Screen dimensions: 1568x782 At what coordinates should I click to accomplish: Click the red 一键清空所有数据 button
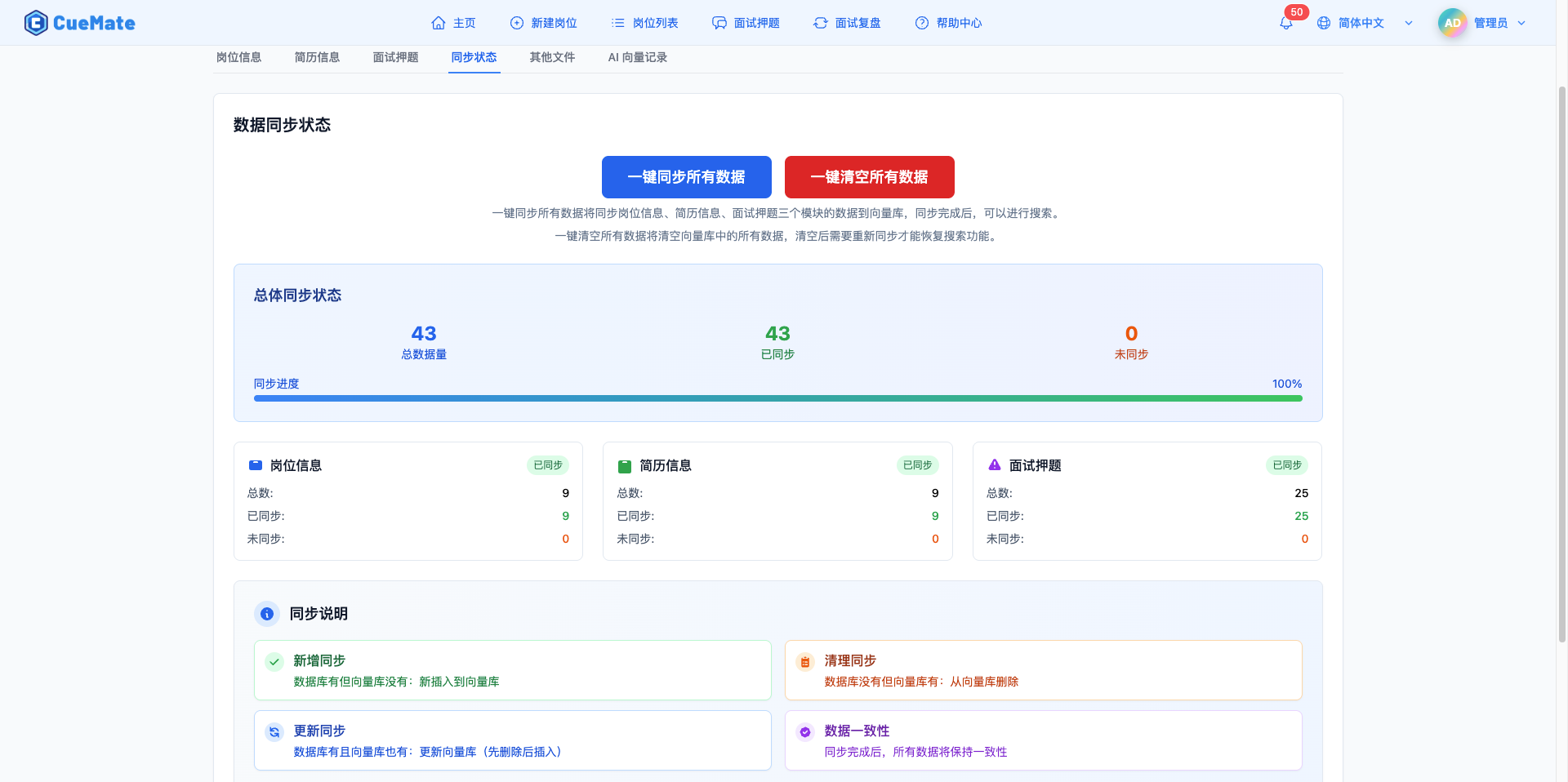[x=869, y=177]
